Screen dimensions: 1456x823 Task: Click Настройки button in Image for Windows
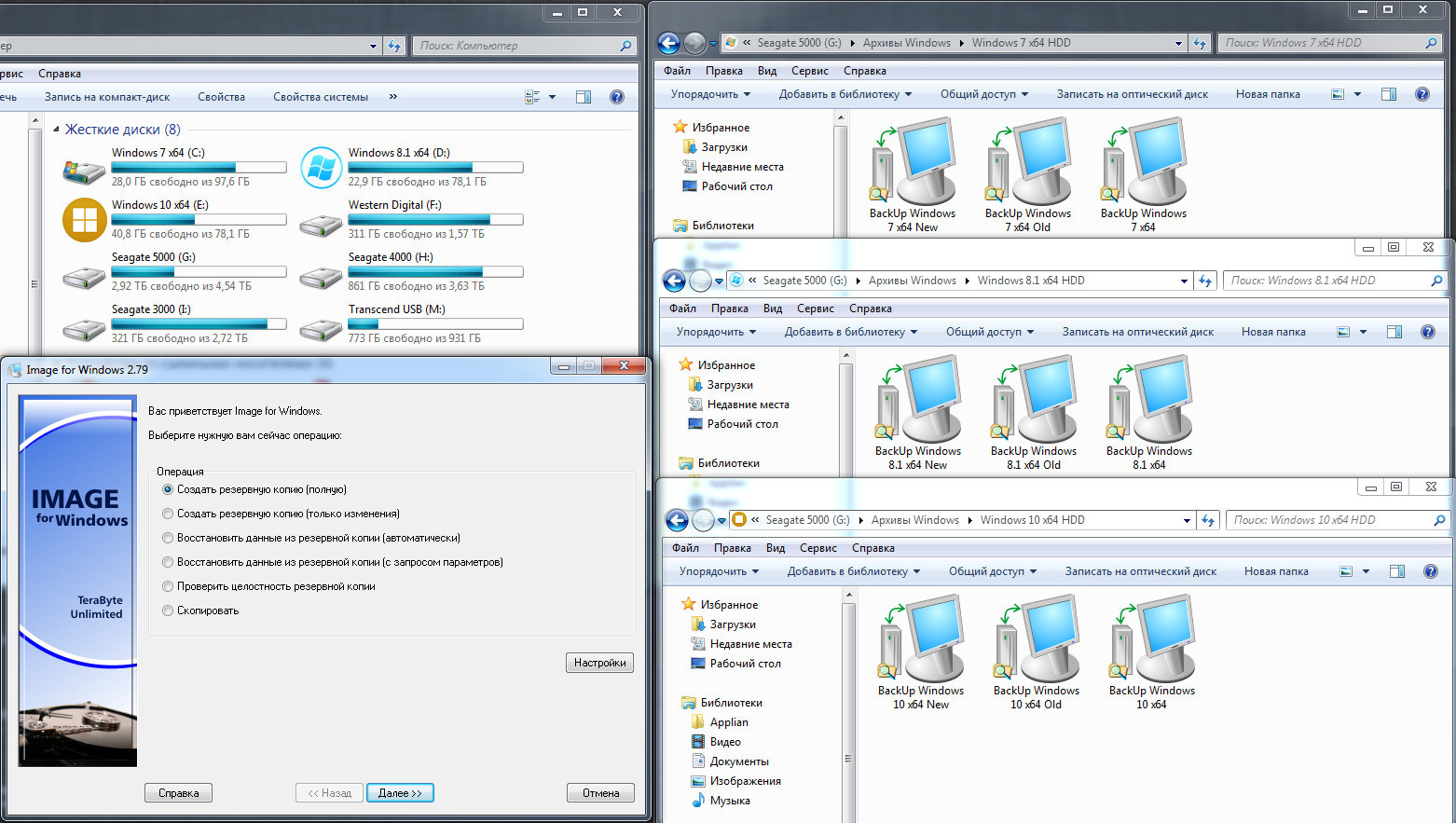pyautogui.click(x=600, y=663)
